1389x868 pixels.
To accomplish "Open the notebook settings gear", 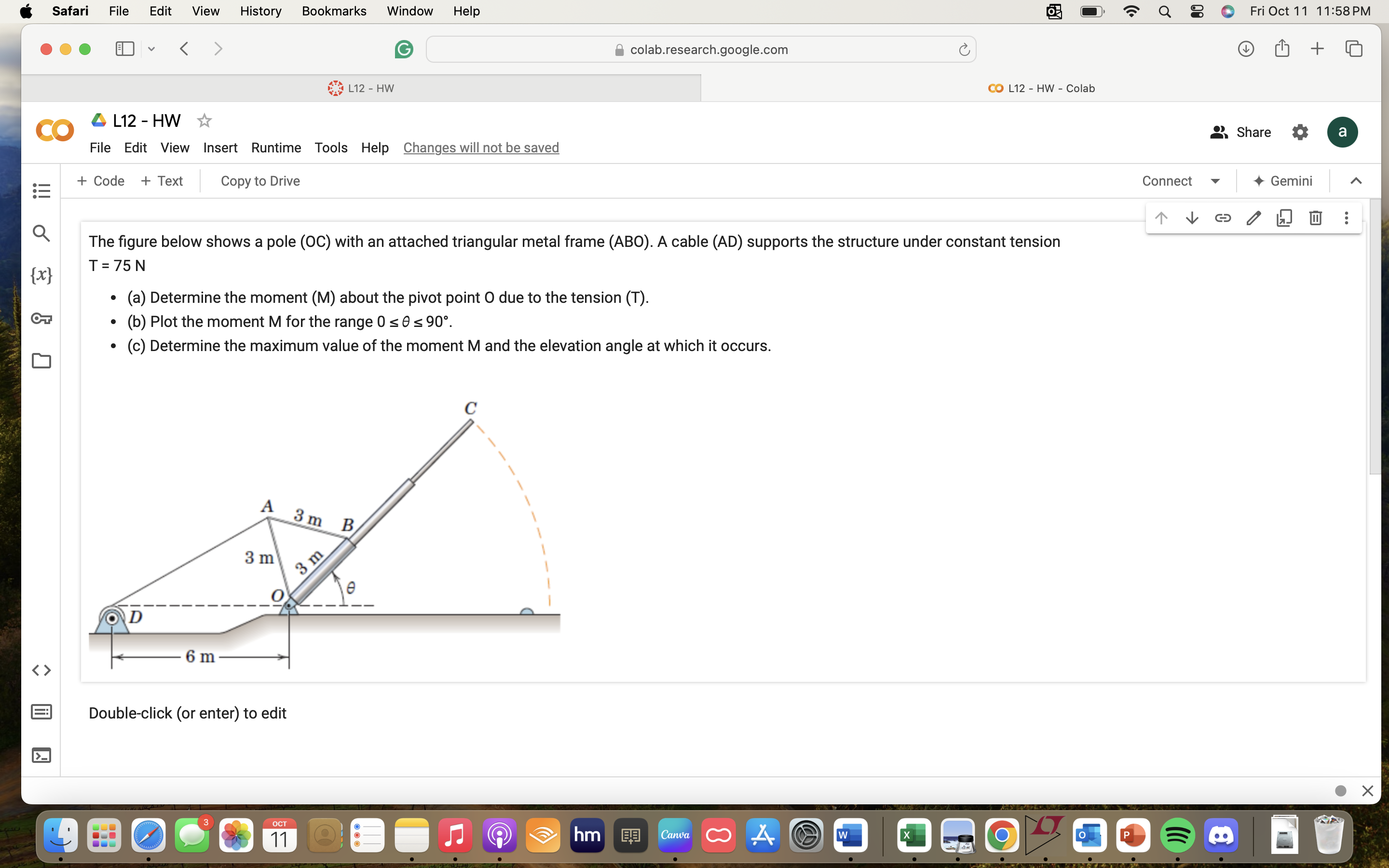I will click(1300, 132).
